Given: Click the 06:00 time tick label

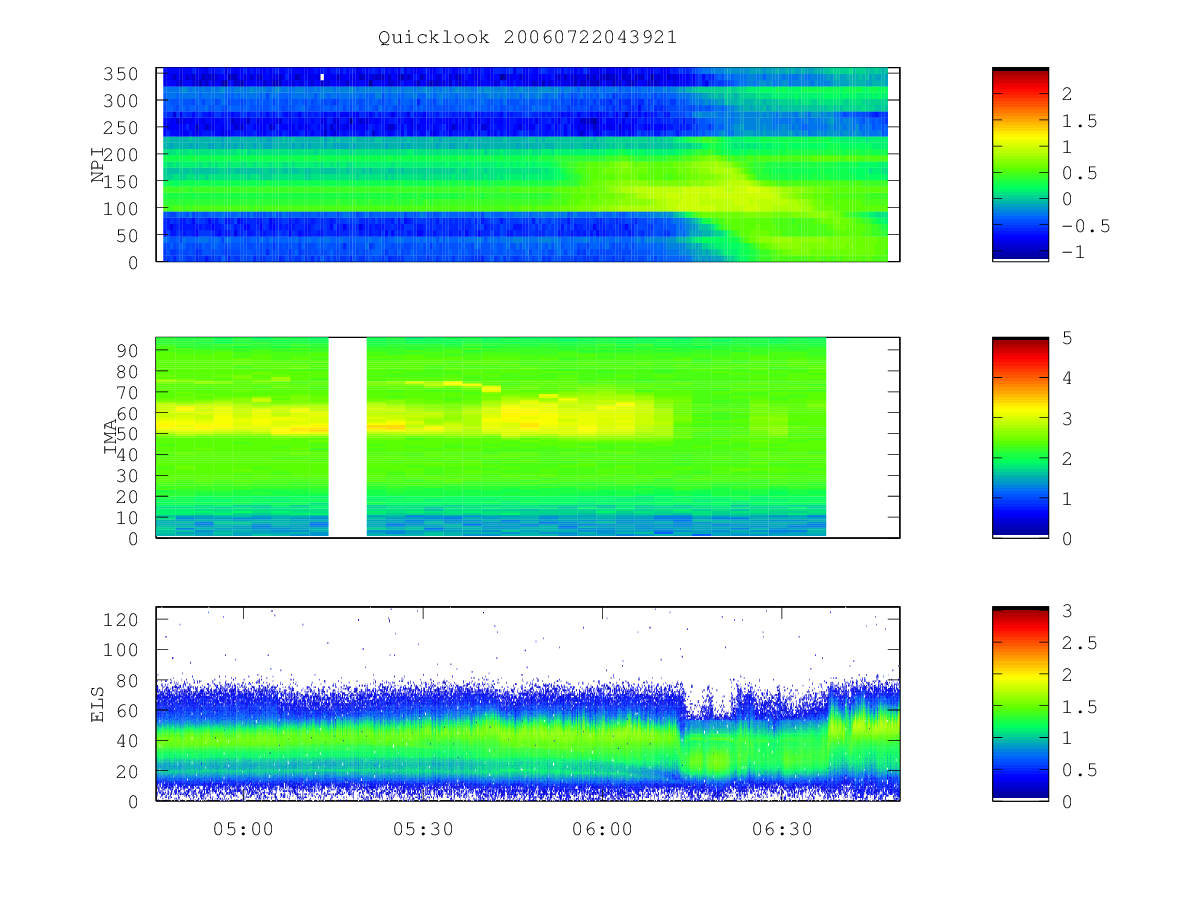Looking at the screenshot, I should click(601, 829).
